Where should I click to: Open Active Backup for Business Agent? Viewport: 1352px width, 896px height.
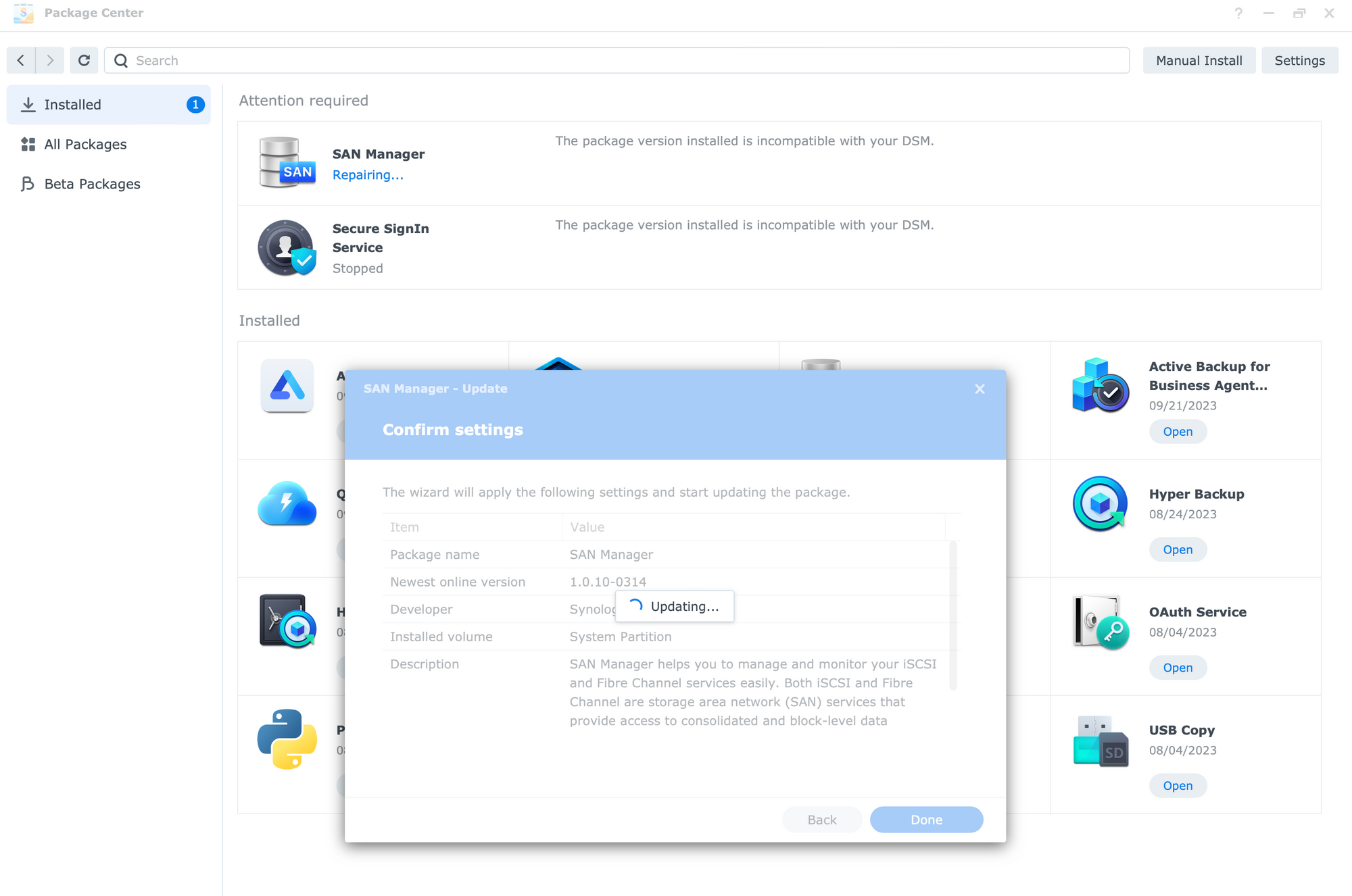1178,432
